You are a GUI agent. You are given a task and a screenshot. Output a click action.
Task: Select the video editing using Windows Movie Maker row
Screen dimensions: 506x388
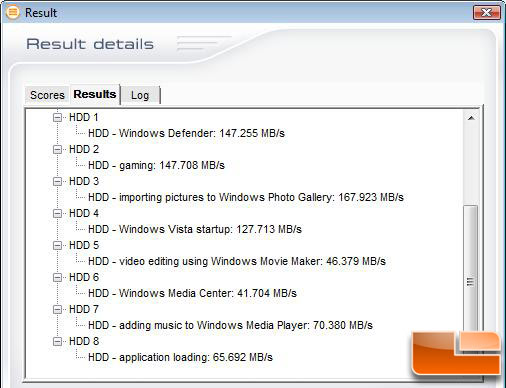coord(237,261)
